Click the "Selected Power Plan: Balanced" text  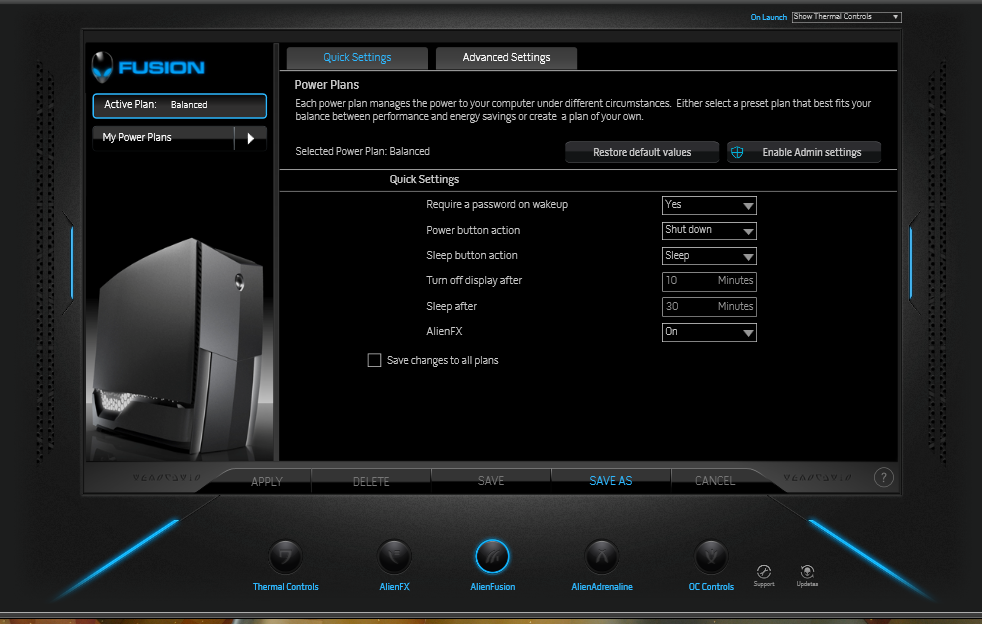click(x=363, y=151)
